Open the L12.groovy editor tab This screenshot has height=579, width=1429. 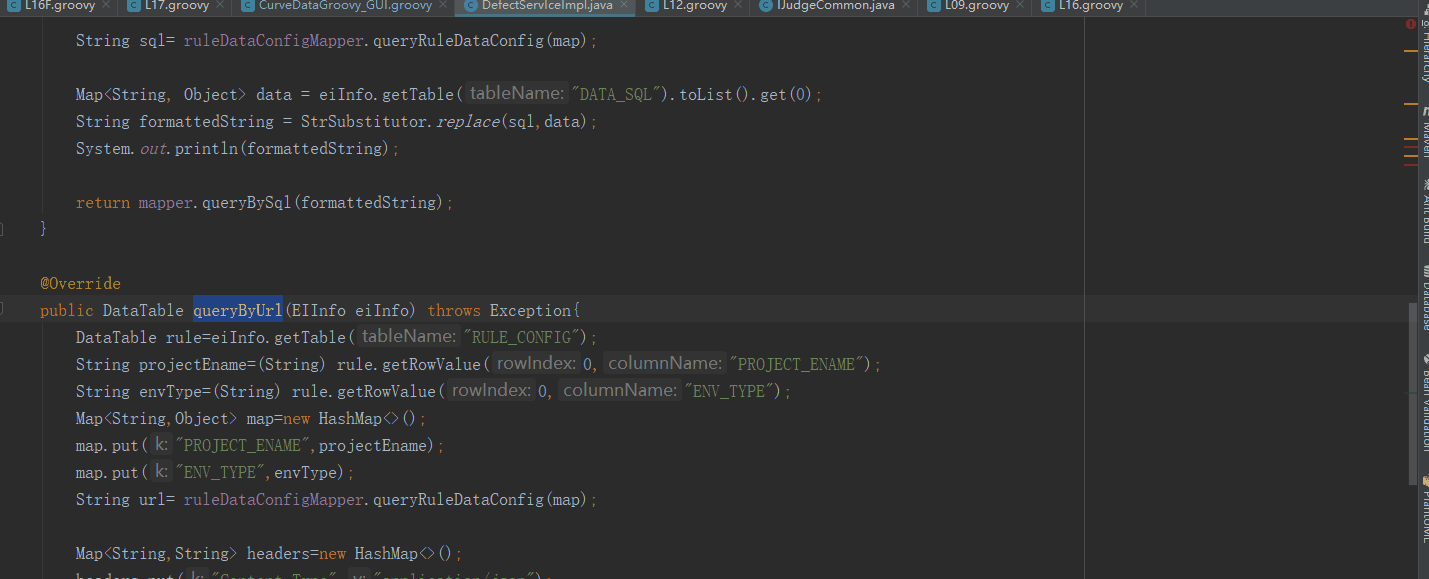694,6
